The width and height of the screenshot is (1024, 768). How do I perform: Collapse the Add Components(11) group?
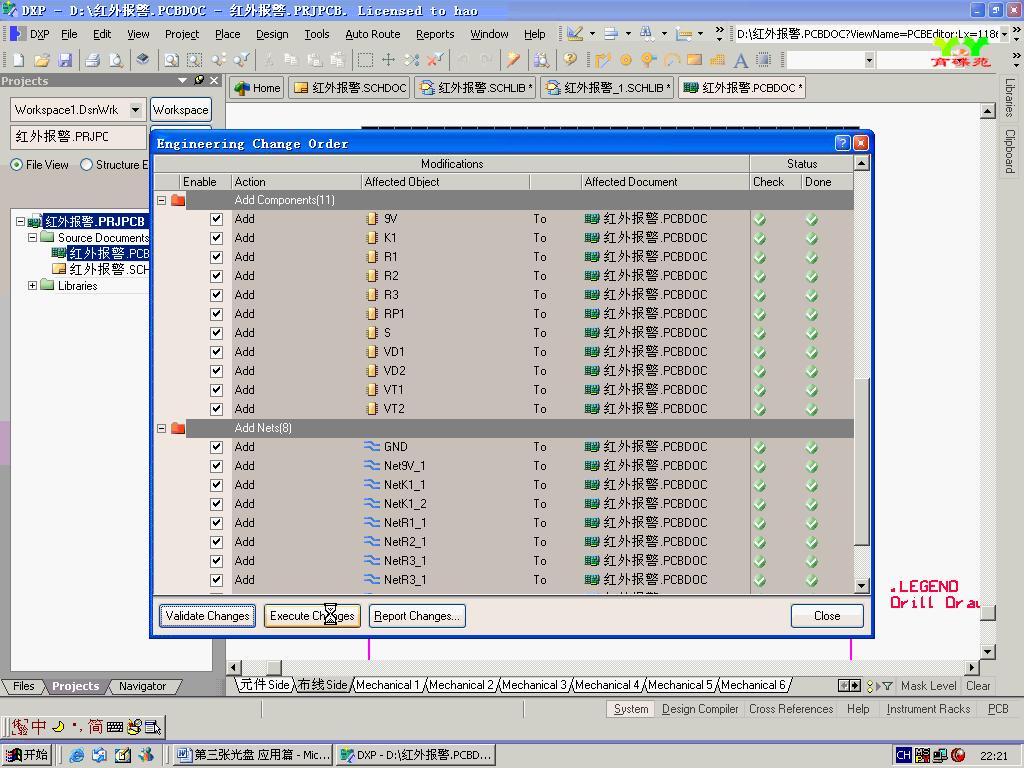pos(161,200)
